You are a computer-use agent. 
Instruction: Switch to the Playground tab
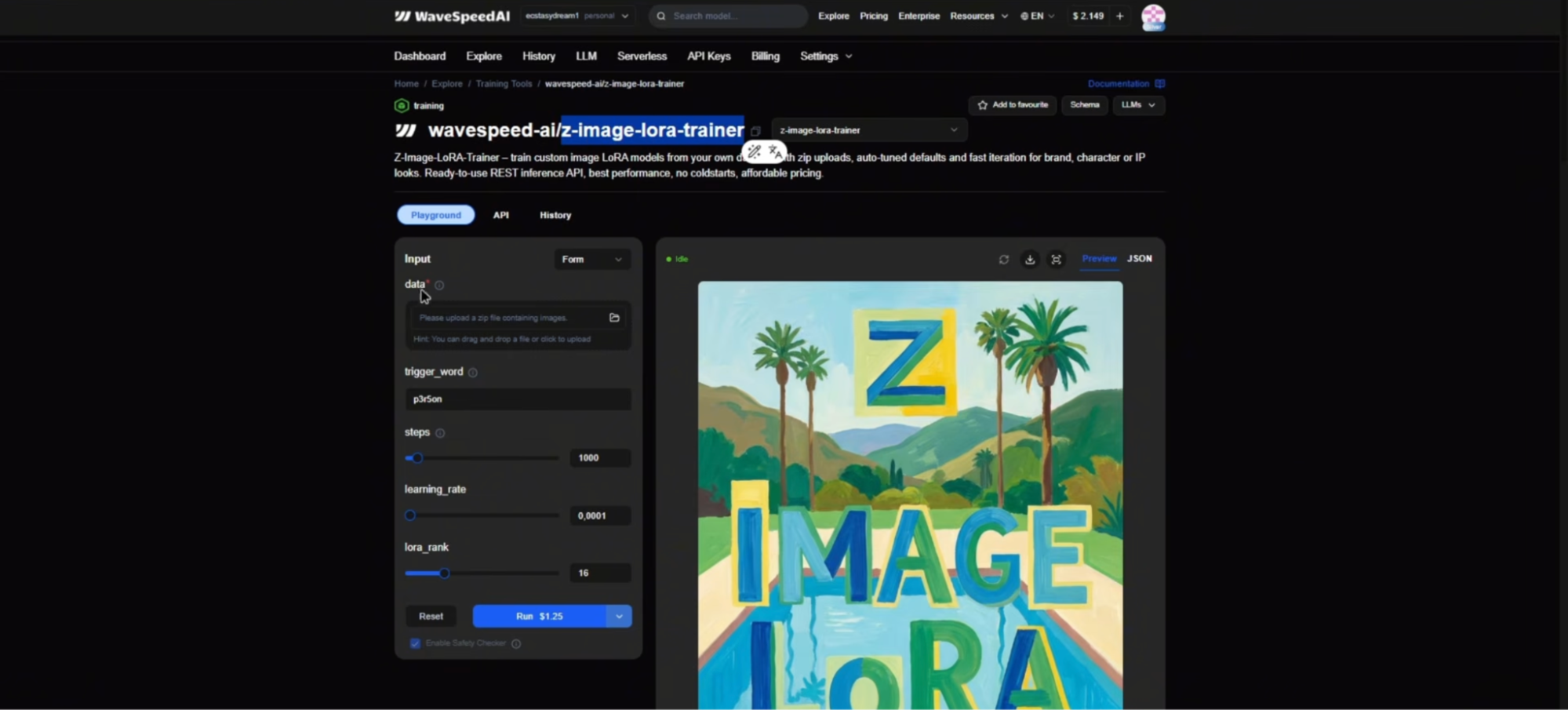[436, 215]
